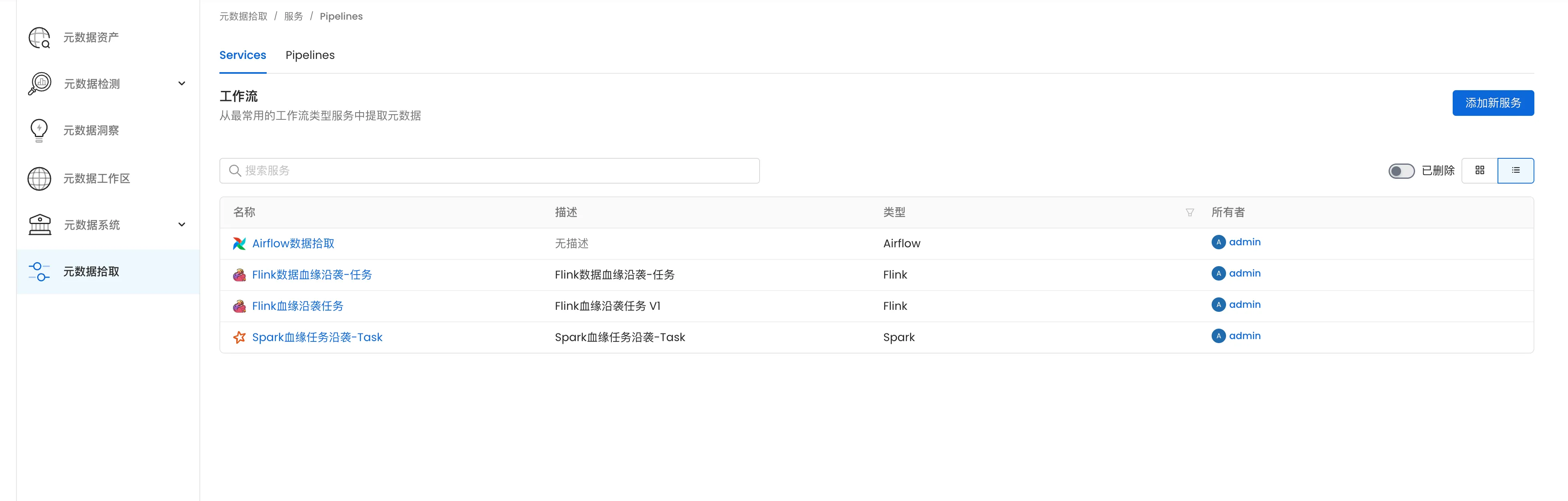Click the 搜索服务 search field
Viewport: 1568px width, 501px height.
(489, 171)
